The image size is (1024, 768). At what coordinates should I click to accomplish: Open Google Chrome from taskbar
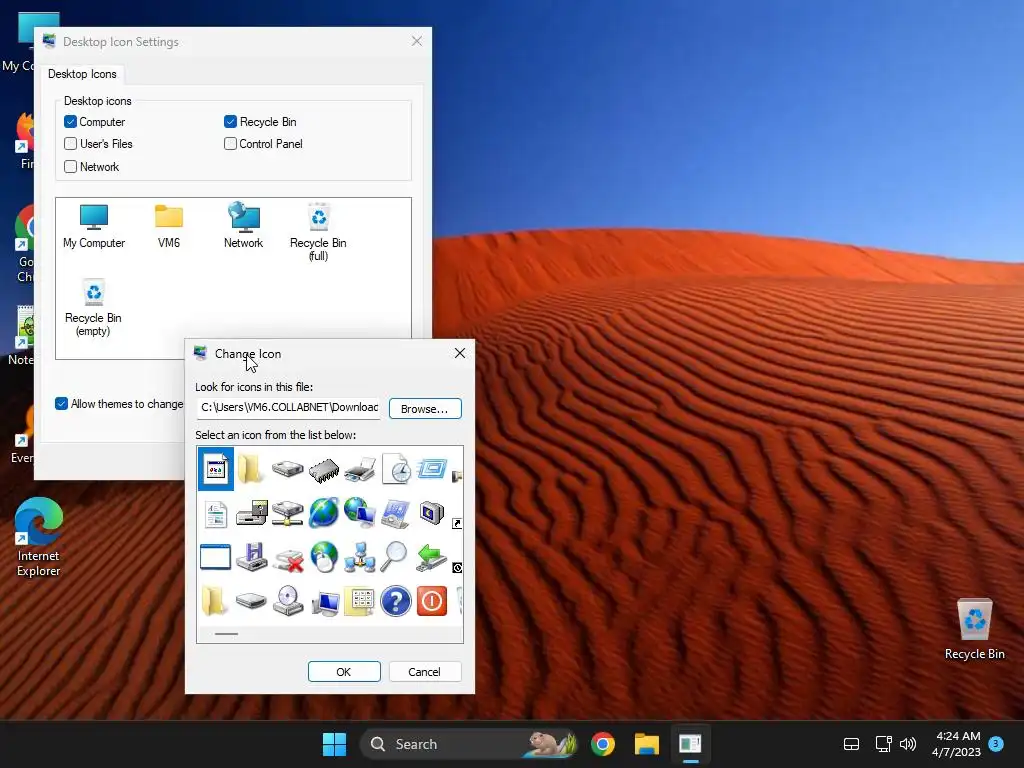[603, 744]
